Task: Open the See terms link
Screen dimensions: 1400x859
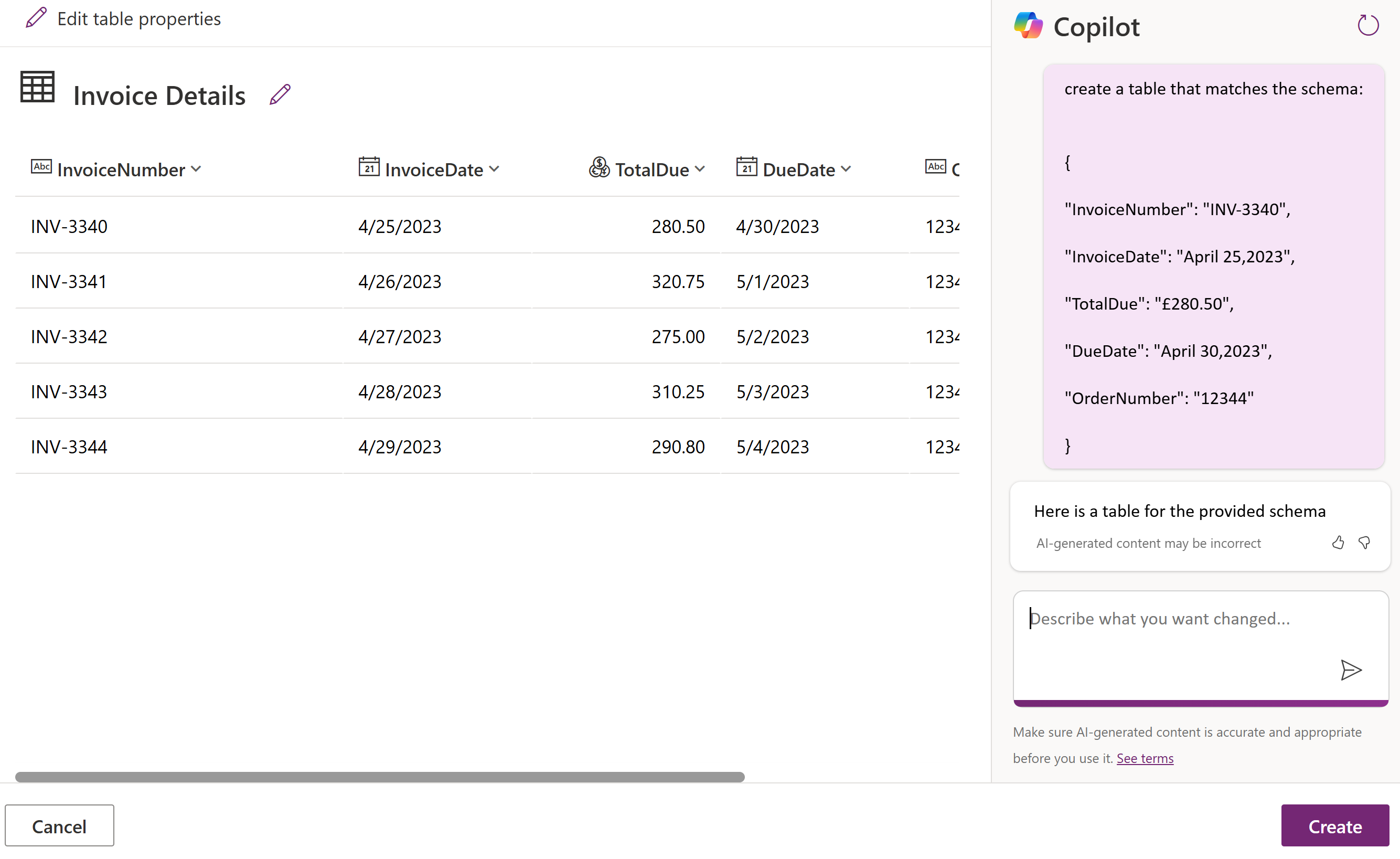Action: [1145, 758]
